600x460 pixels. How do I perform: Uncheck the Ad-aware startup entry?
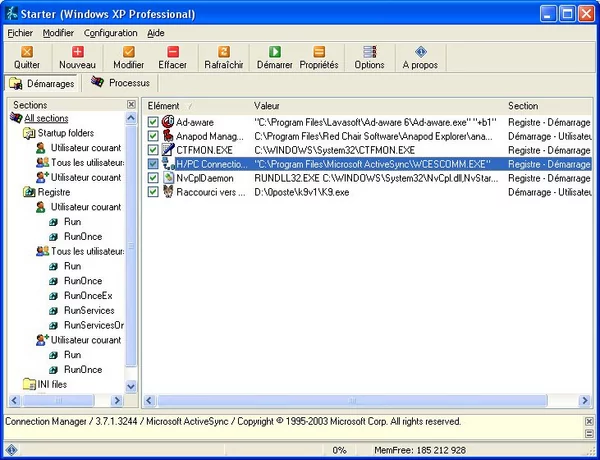pyautogui.click(x=153, y=122)
